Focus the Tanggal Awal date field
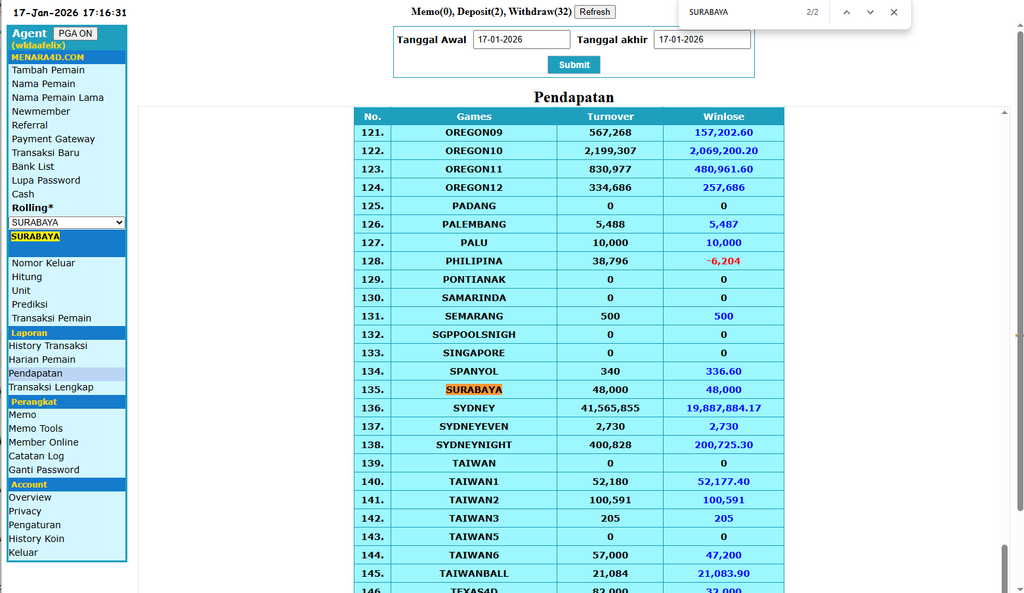Viewport: 1024px width, 593px height. (x=521, y=40)
